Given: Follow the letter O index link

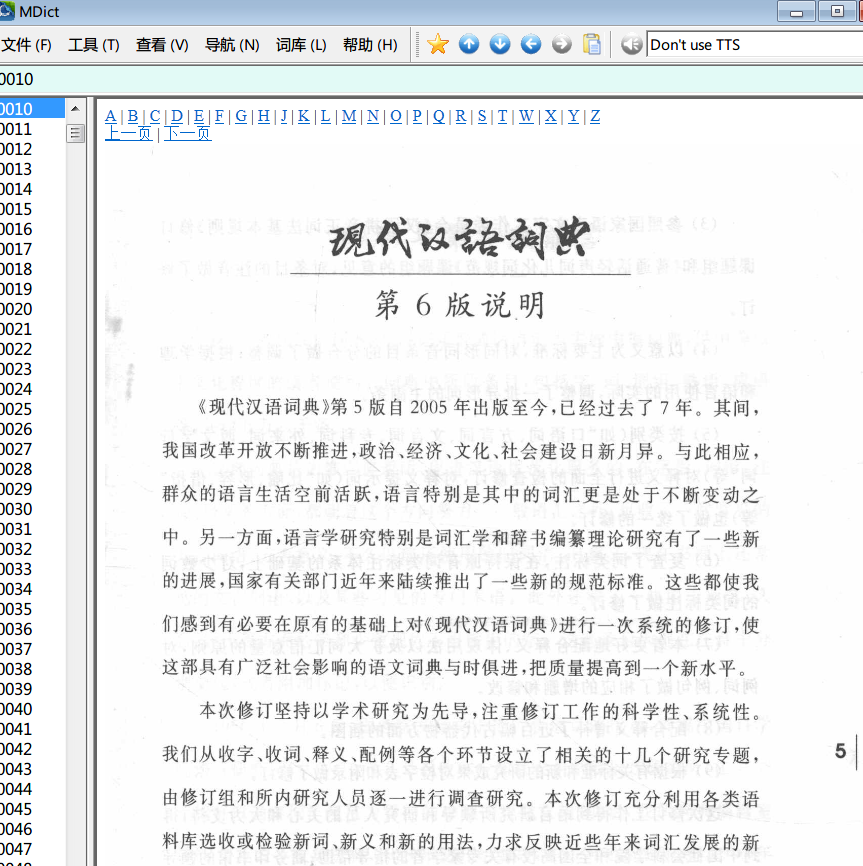Looking at the screenshot, I should pyautogui.click(x=395, y=116).
